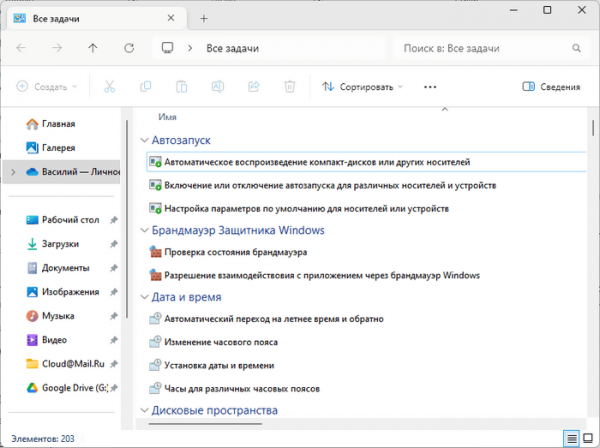Click the Имя column header
600x448 pixels.
(x=168, y=117)
